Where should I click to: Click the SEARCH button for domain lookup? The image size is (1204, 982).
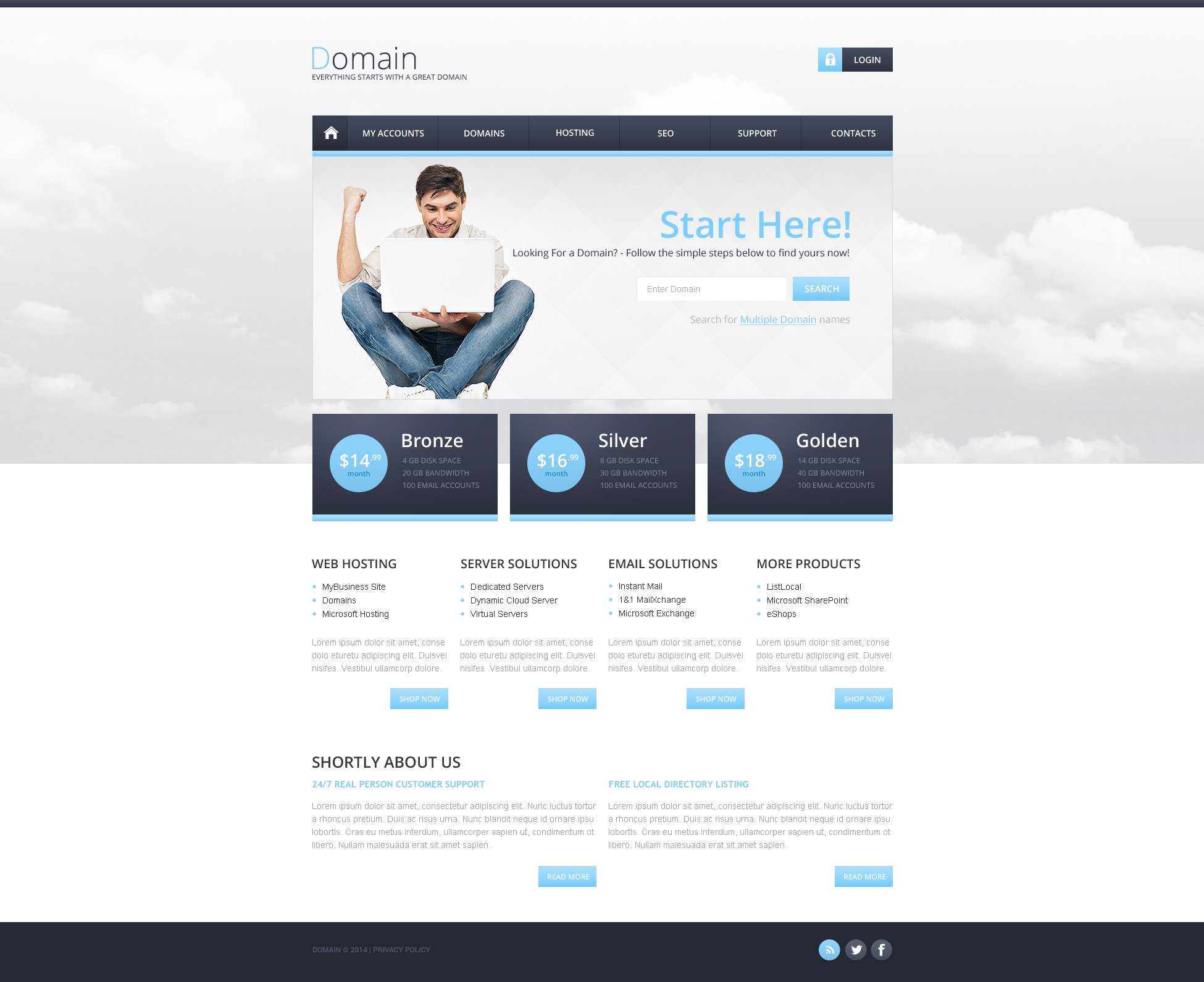[x=820, y=289]
